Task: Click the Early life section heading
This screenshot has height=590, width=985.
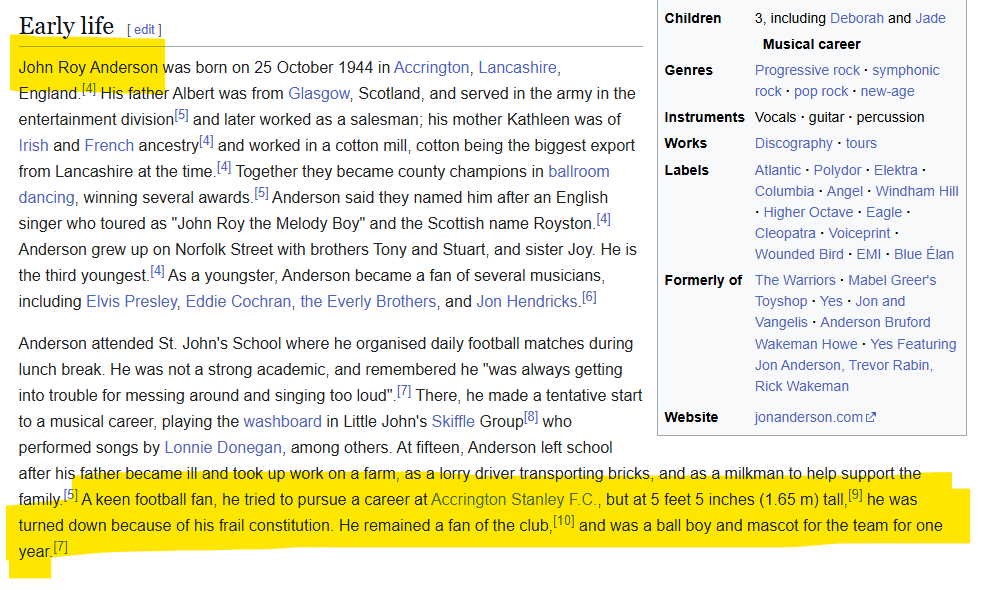Action: [67, 26]
